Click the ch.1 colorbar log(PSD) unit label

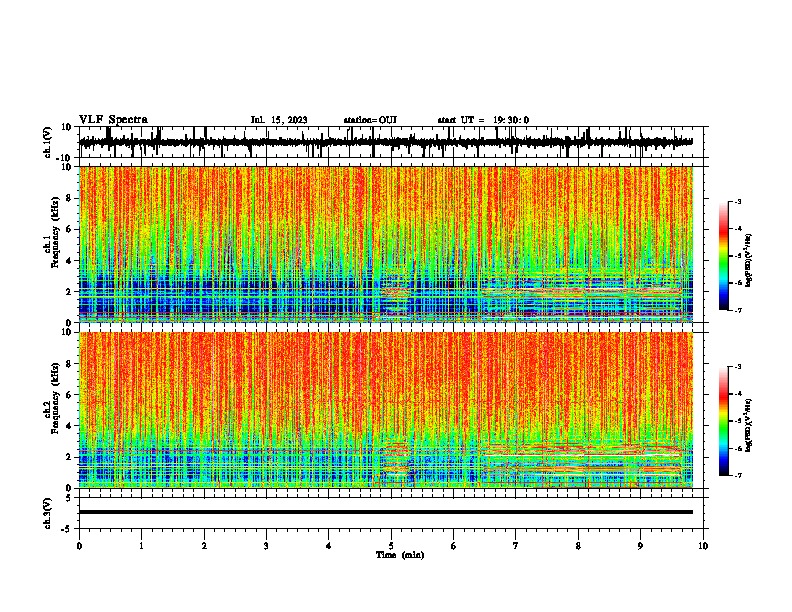[x=749, y=261]
